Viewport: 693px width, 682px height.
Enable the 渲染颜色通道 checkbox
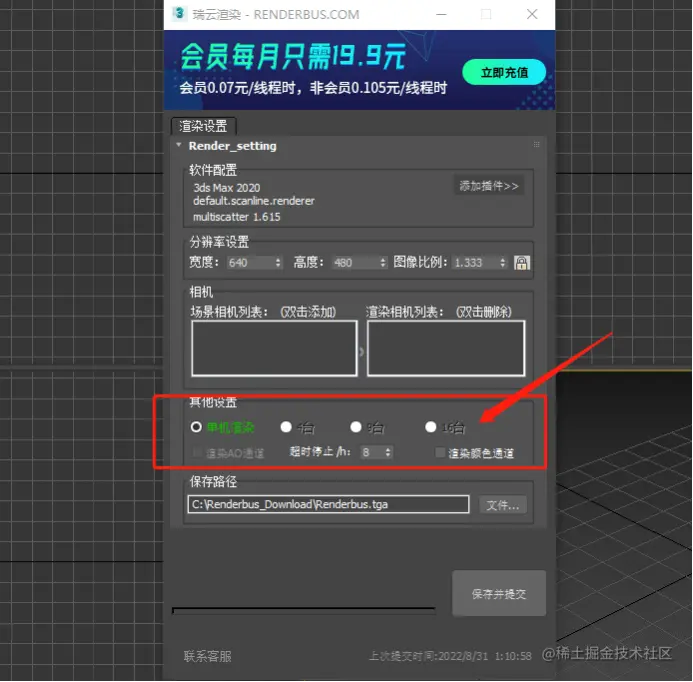click(440, 453)
